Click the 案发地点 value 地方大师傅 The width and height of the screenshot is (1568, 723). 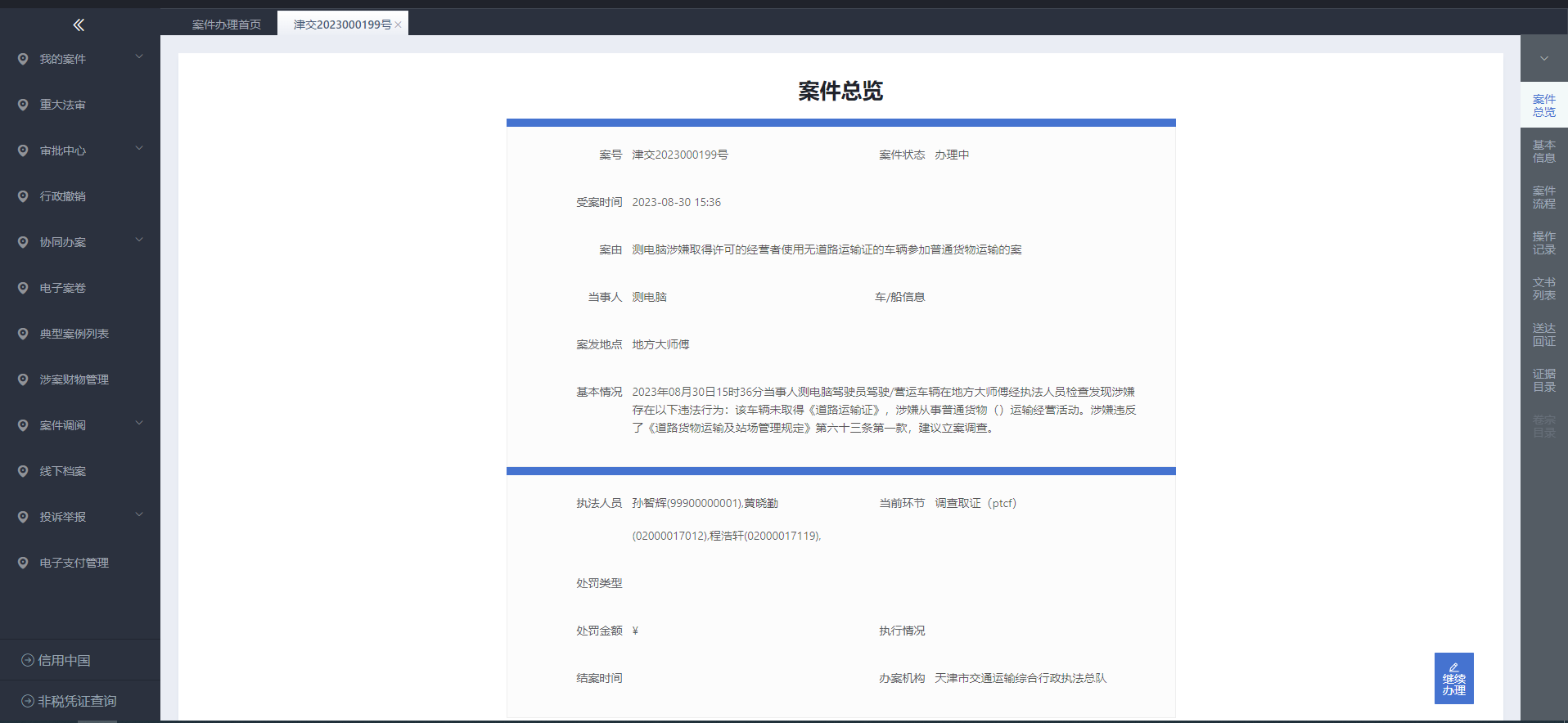[x=660, y=344]
